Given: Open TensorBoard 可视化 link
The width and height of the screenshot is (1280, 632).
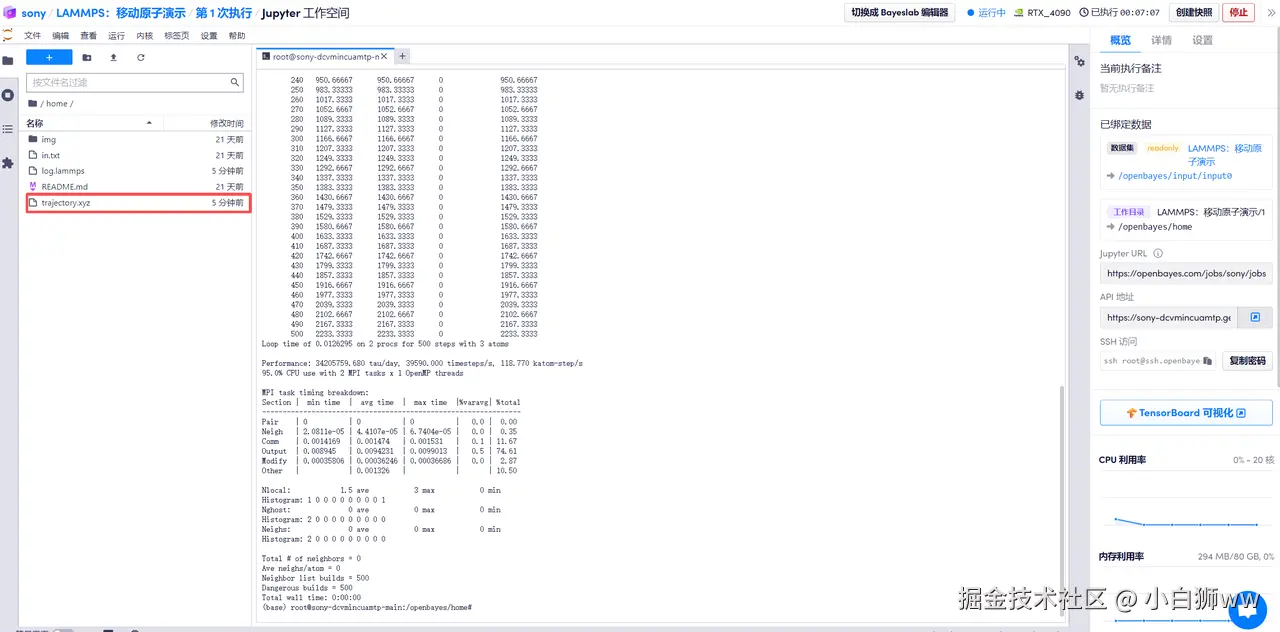Looking at the screenshot, I should tap(1186, 413).
